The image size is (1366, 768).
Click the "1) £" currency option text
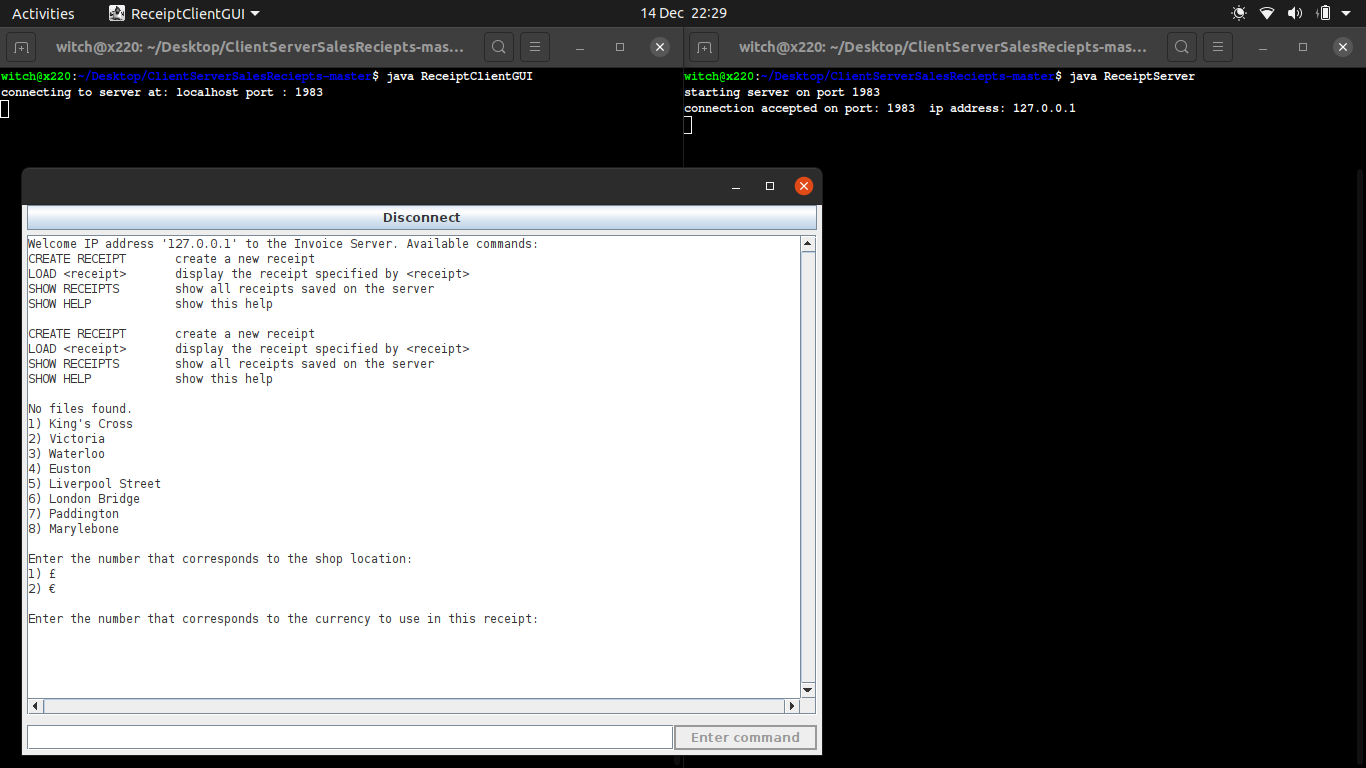click(x=42, y=574)
